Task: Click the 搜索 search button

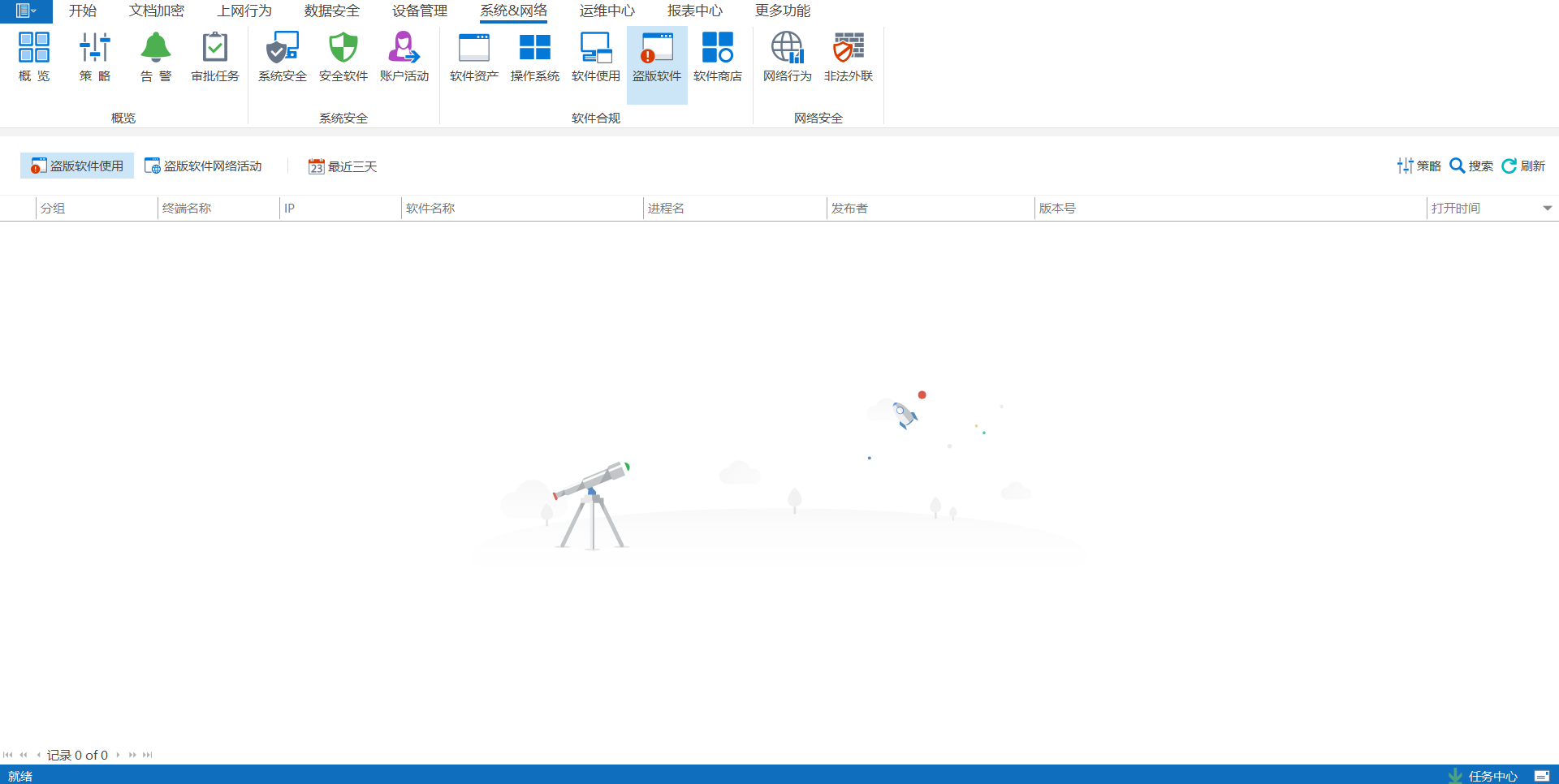Action: (x=1471, y=166)
